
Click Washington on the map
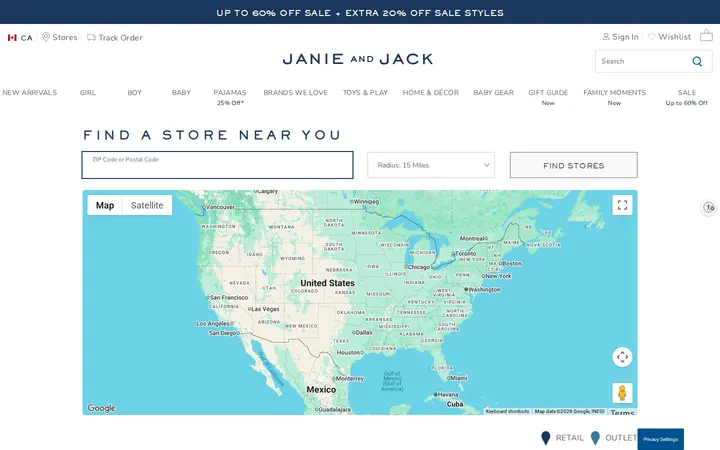pyautogui.click(x=484, y=290)
